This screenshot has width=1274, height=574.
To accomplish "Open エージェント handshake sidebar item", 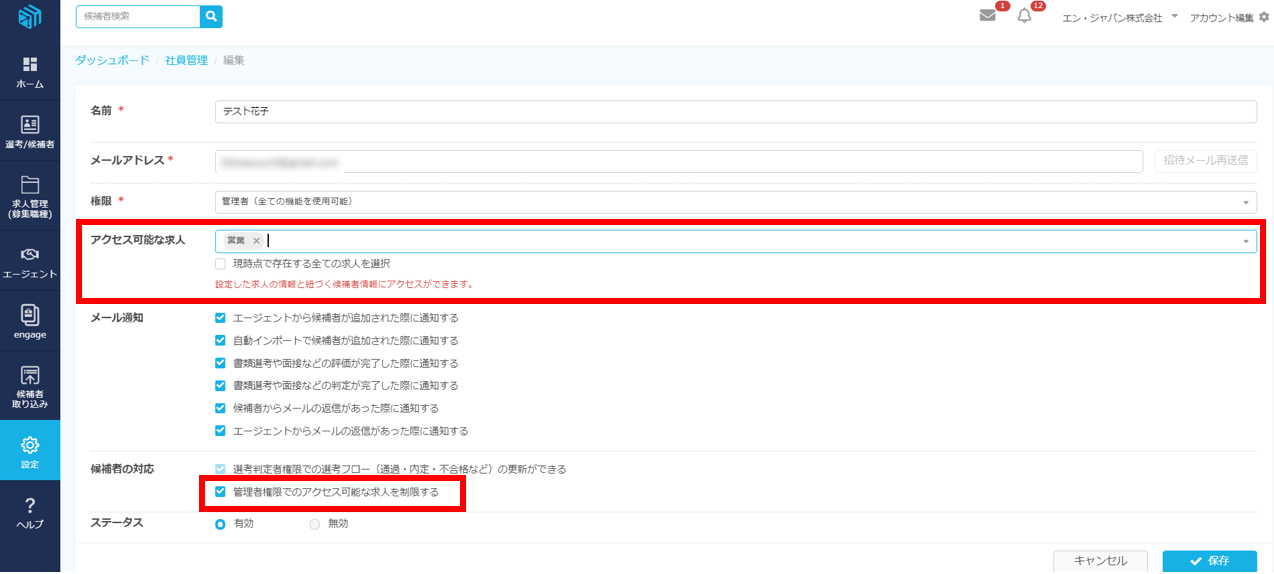I will (x=30, y=262).
